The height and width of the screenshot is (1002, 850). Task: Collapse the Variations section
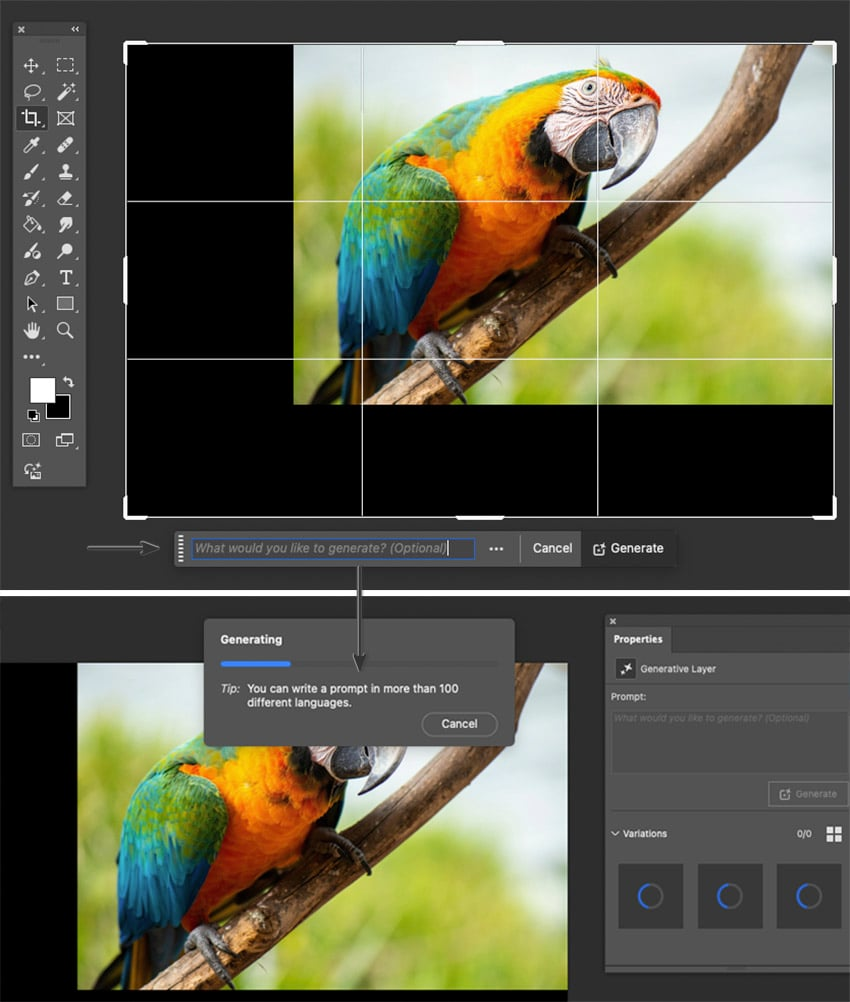[x=615, y=834]
